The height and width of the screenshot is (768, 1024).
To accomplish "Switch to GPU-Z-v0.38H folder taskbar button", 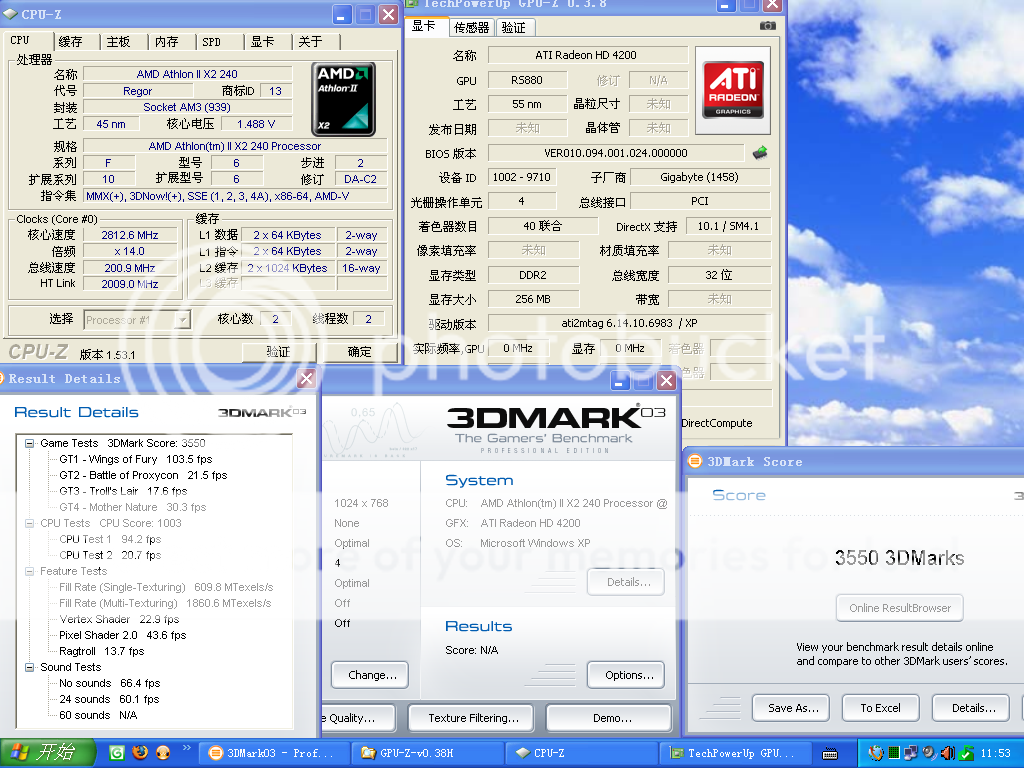I will click(x=426, y=753).
